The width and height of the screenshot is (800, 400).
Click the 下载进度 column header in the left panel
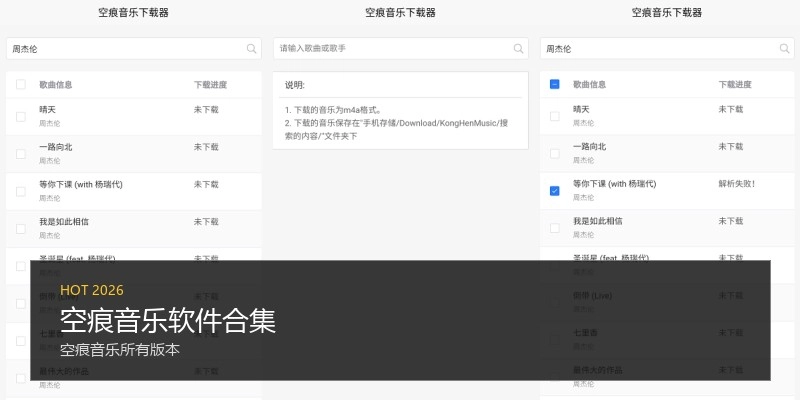point(210,85)
